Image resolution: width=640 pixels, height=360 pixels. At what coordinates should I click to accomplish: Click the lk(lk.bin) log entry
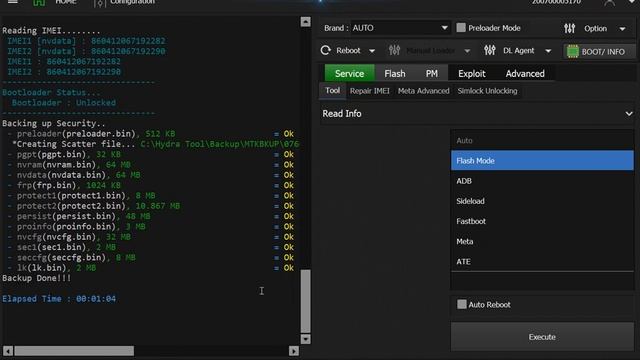(51, 268)
